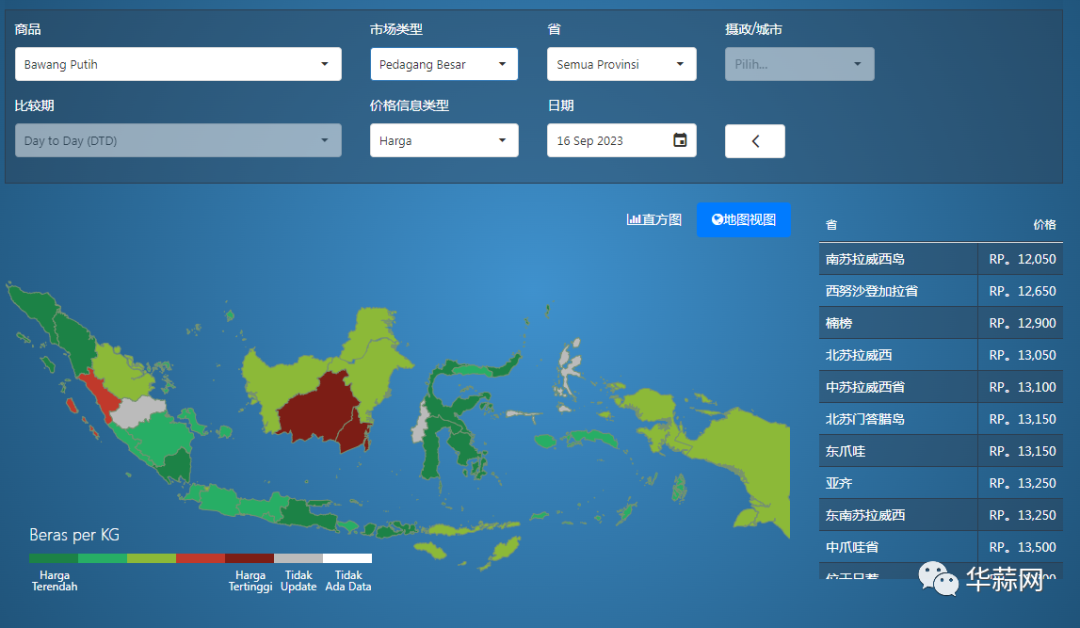
Task: Click the RP. 12,050 price cell
Action: pyautogui.click(x=1022, y=259)
